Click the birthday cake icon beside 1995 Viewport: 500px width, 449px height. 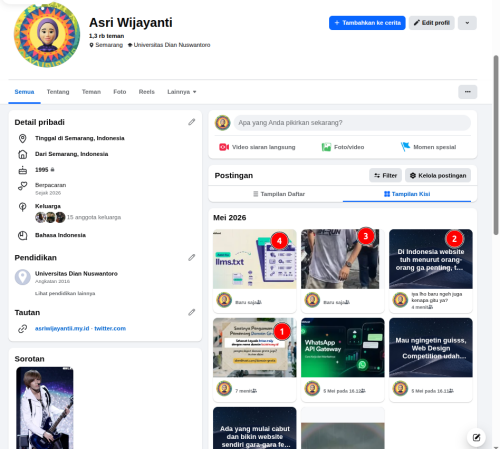(x=22, y=170)
